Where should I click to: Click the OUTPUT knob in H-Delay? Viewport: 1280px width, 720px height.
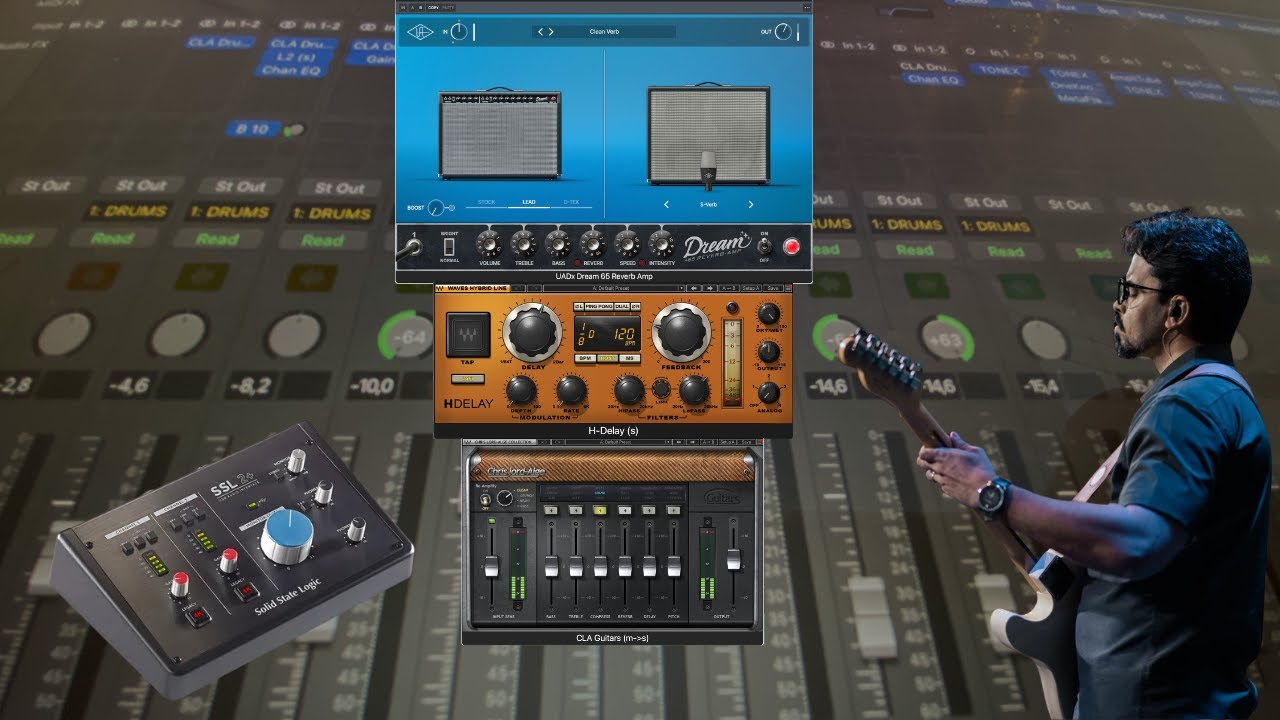769,352
